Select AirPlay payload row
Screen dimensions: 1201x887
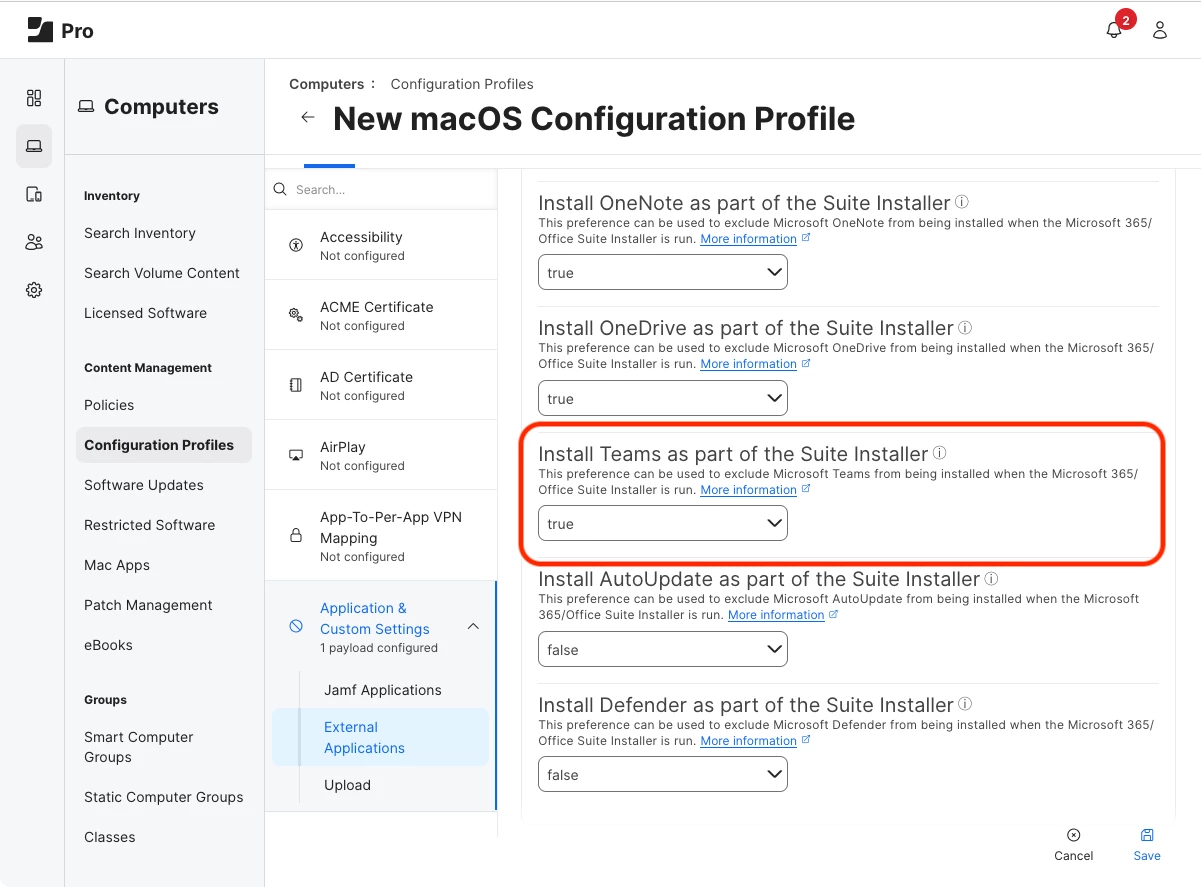[381, 455]
